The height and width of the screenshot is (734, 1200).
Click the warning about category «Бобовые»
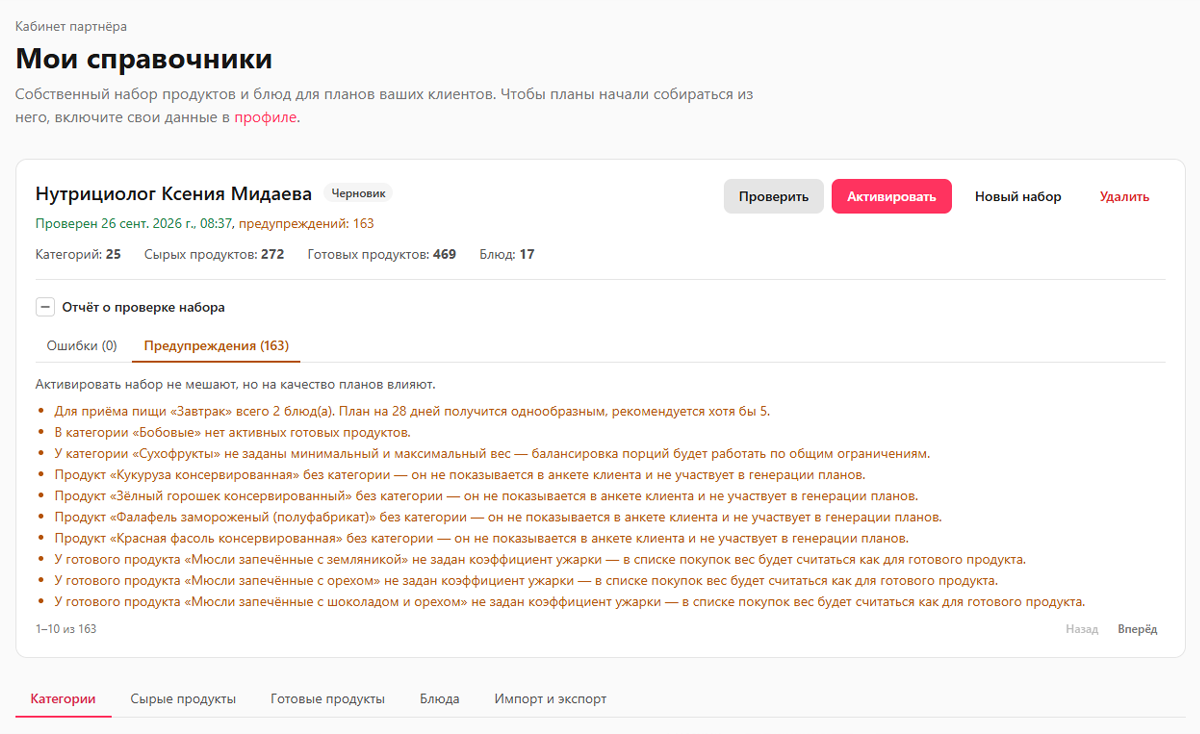point(232,432)
